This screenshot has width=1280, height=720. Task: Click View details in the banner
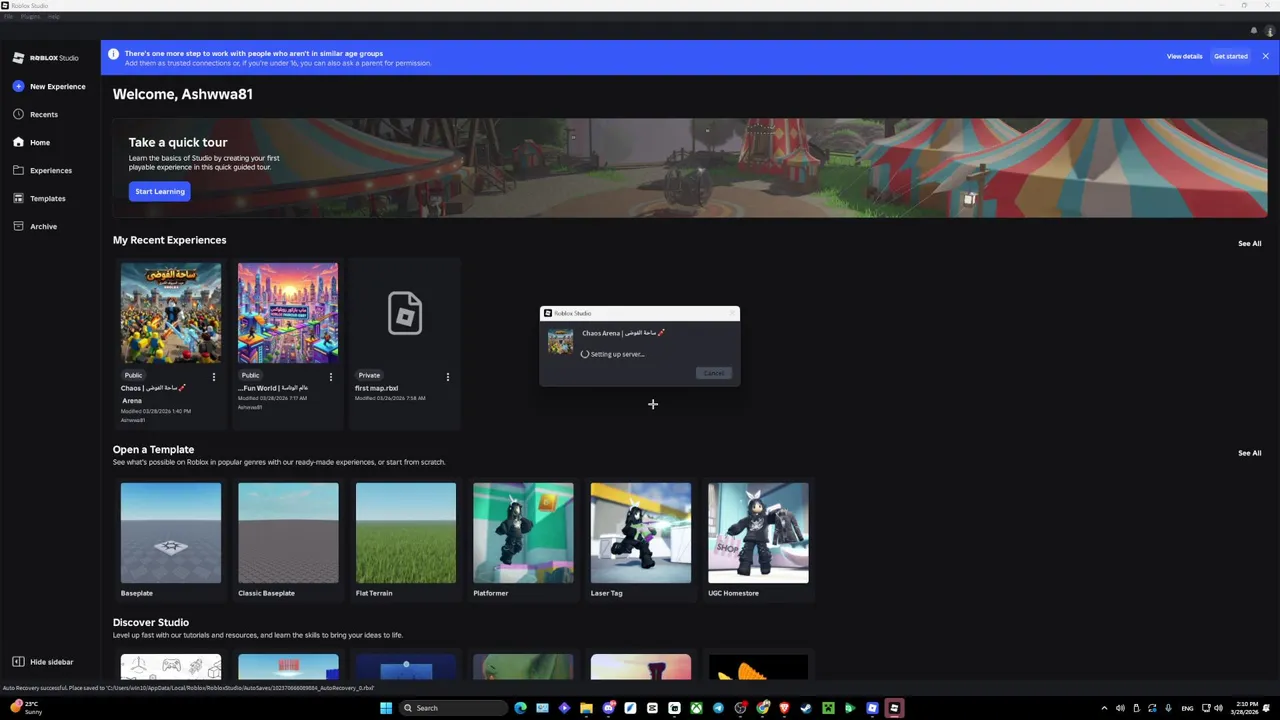coord(1184,56)
